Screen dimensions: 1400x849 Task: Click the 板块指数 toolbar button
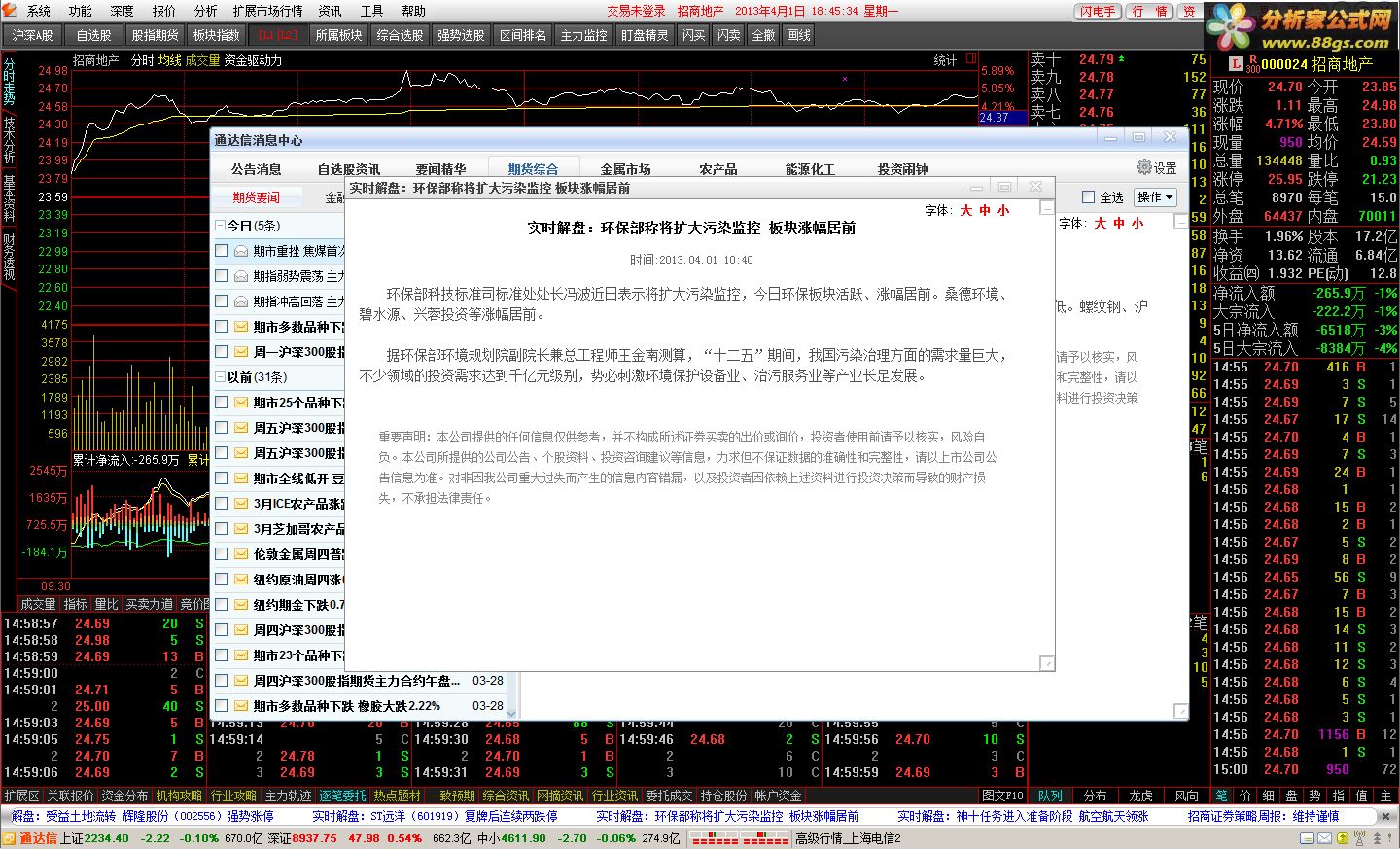(216, 35)
